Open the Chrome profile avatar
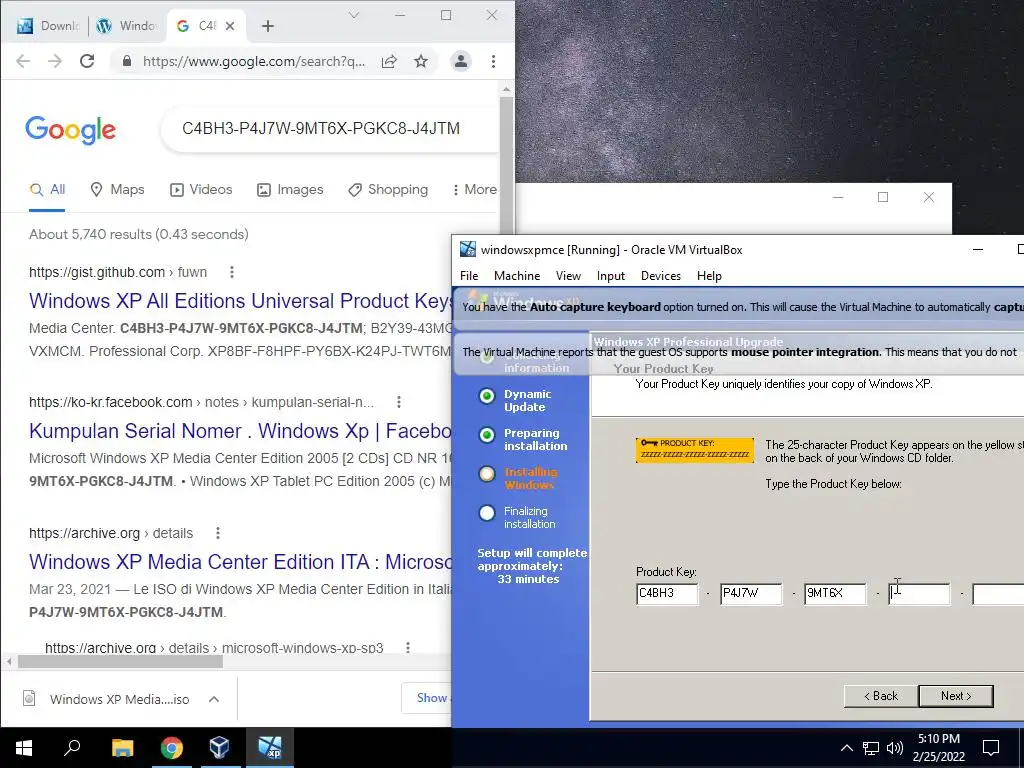The width and height of the screenshot is (1024, 768). tap(460, 61)
